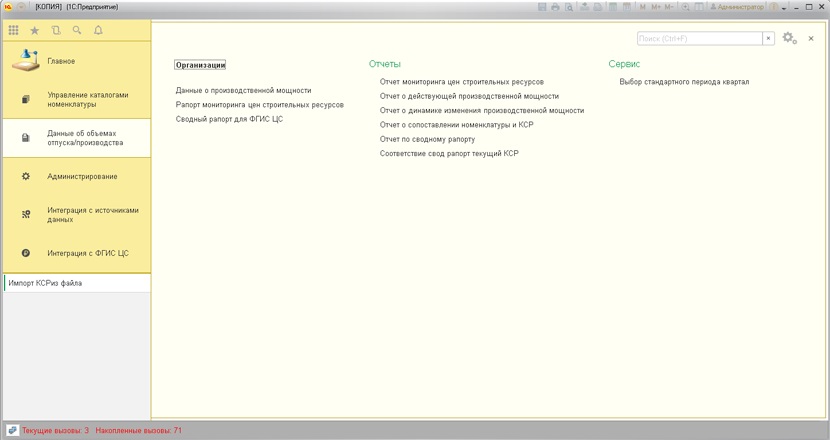
Task: Open the 1C main menu logo
Action: (8, 7)
